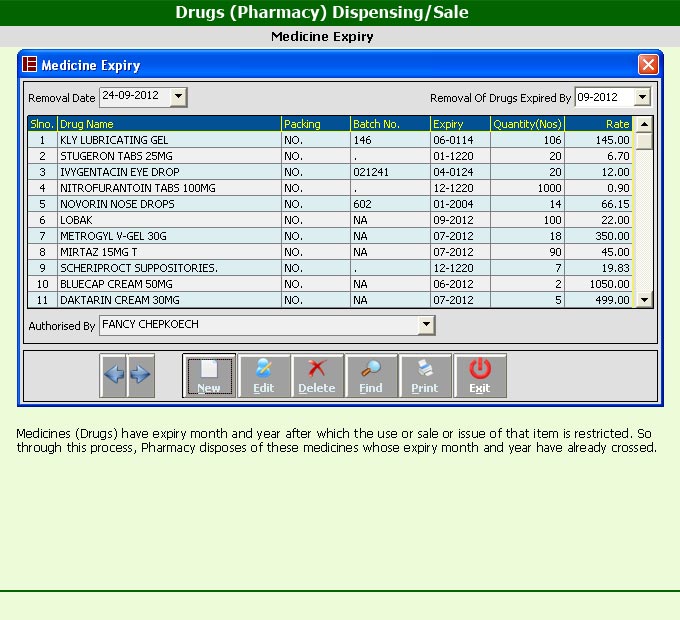Select the MIRTAZ 15MG T row
Image resolution: width=680 pixels, height=620 pixels.
coord(330,252)
